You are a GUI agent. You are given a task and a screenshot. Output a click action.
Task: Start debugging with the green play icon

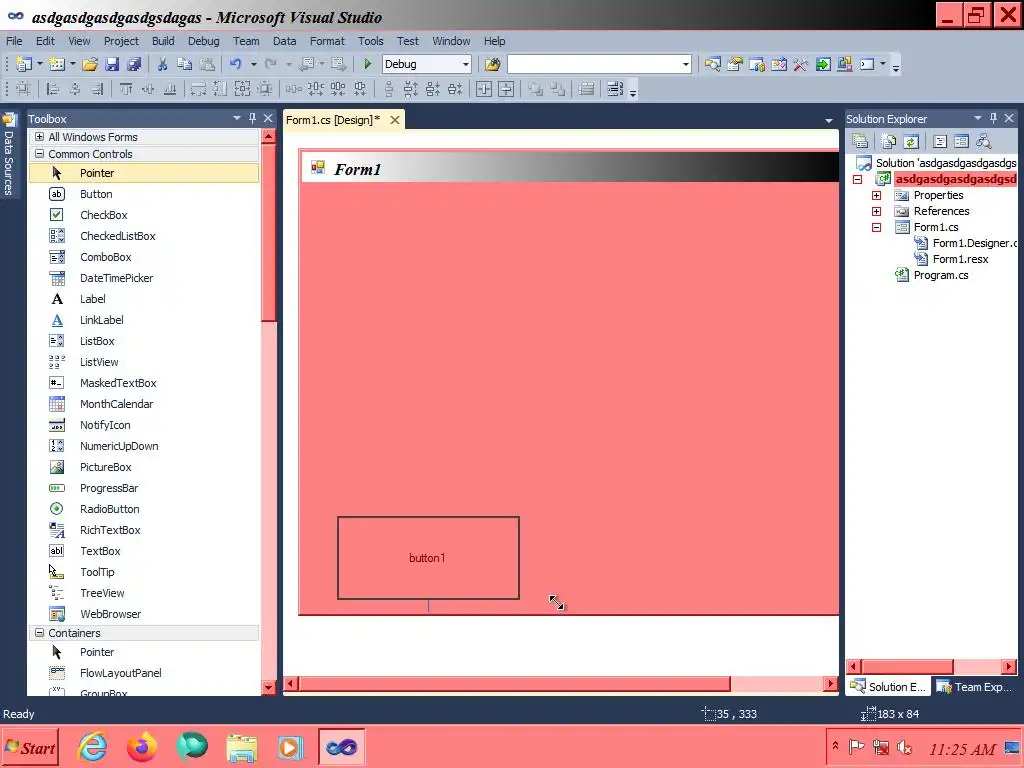point(367,64)
